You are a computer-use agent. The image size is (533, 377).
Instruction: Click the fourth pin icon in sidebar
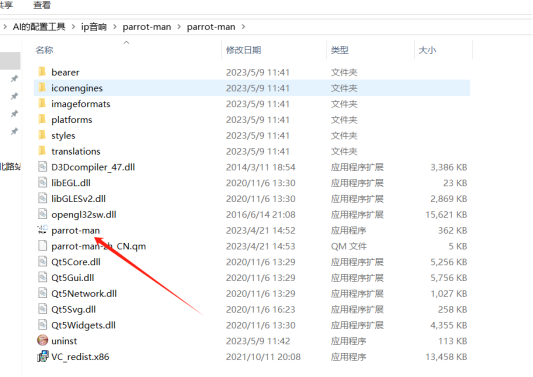click(x=14, y=131)
